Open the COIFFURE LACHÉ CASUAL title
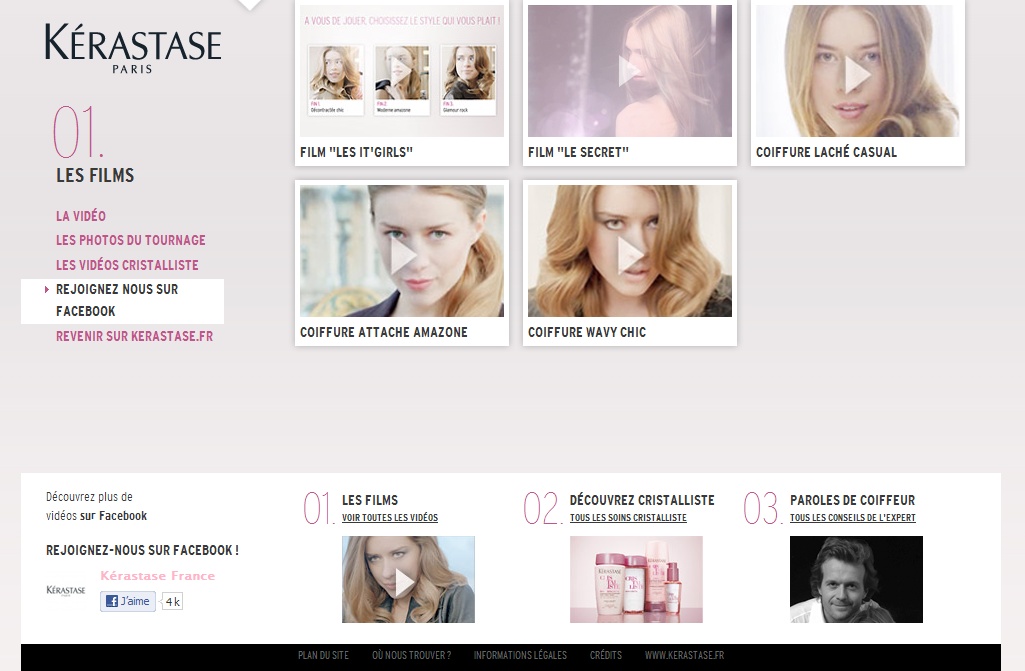The width and height of the screenshot is (1025, 671). point(826,152)
